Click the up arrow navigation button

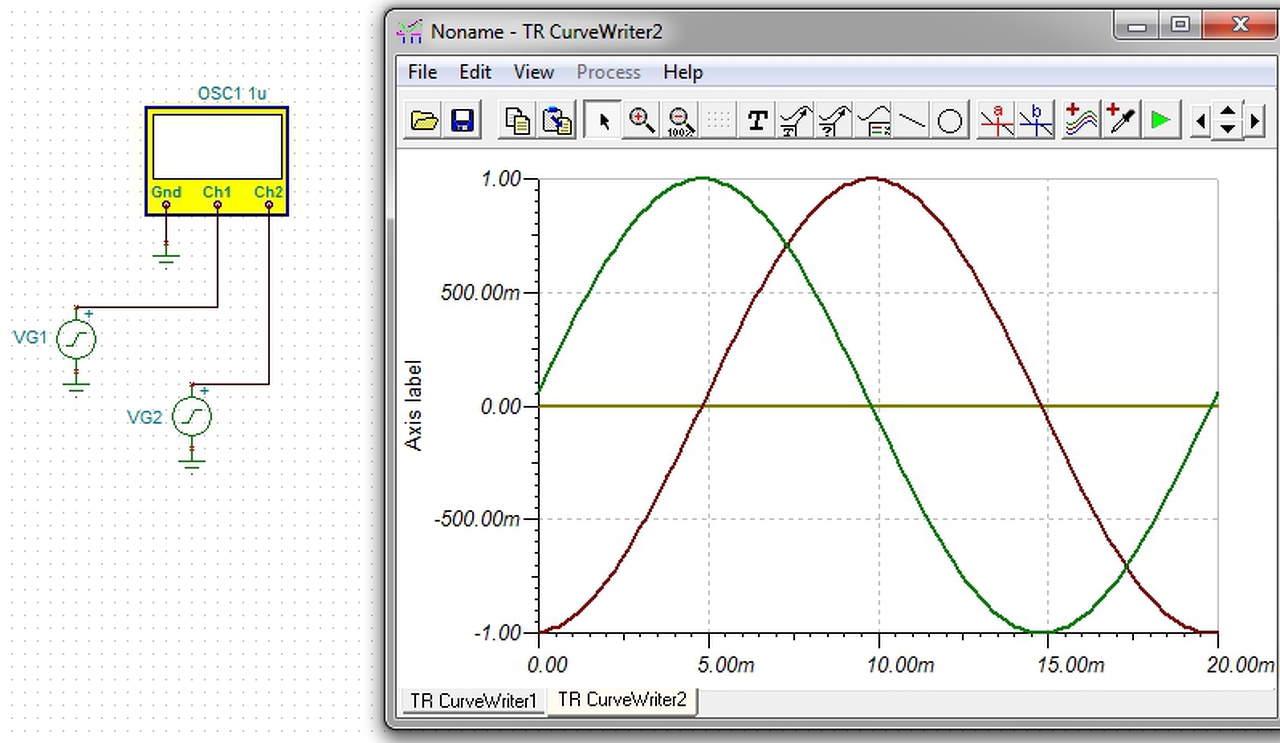pyautogui.click(x=1227, y=112)
